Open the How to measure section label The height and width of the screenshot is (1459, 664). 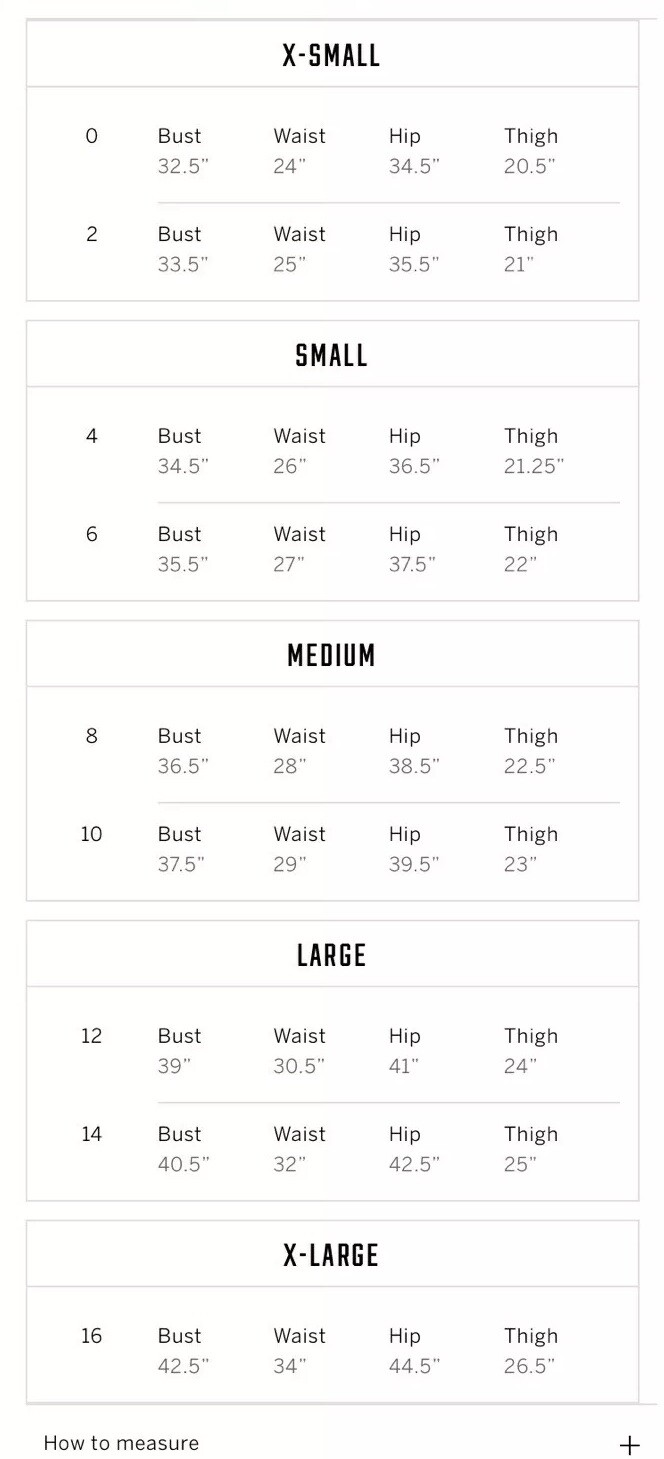tap(121, 1443)
